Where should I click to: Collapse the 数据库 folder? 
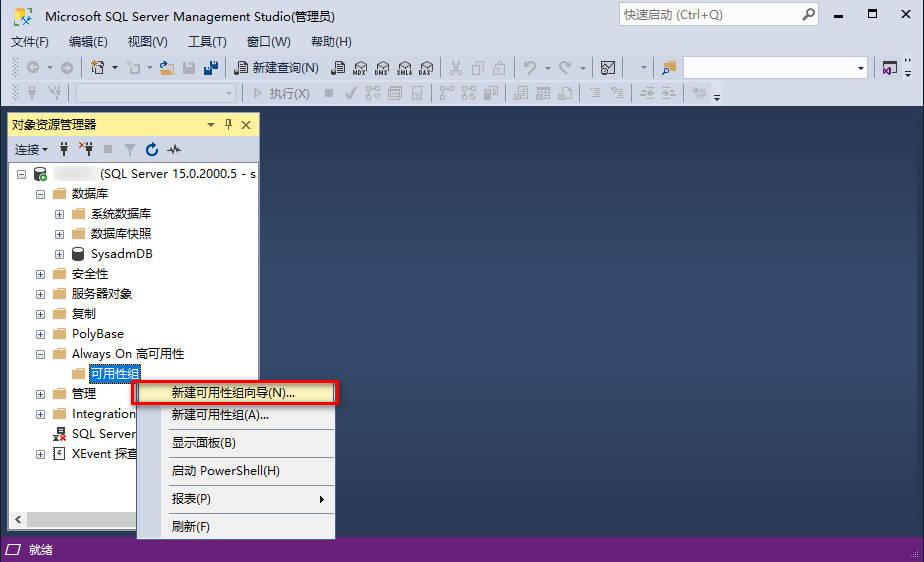point(41,194)
